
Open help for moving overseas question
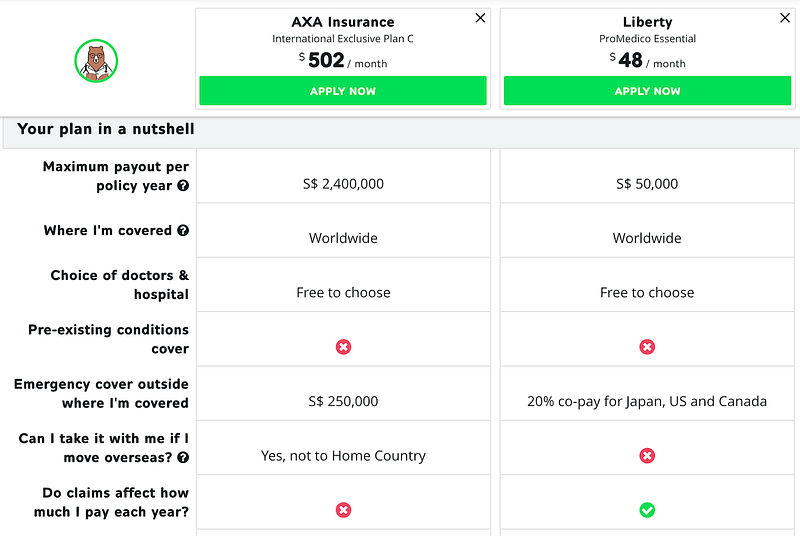point(183,458)
